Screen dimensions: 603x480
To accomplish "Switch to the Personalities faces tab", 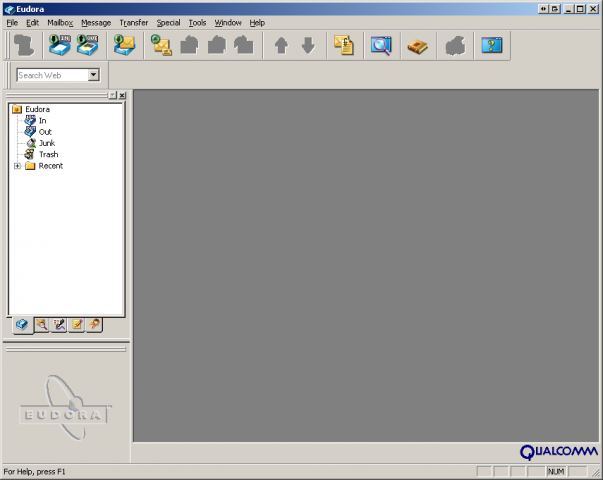I will [94, 325].
